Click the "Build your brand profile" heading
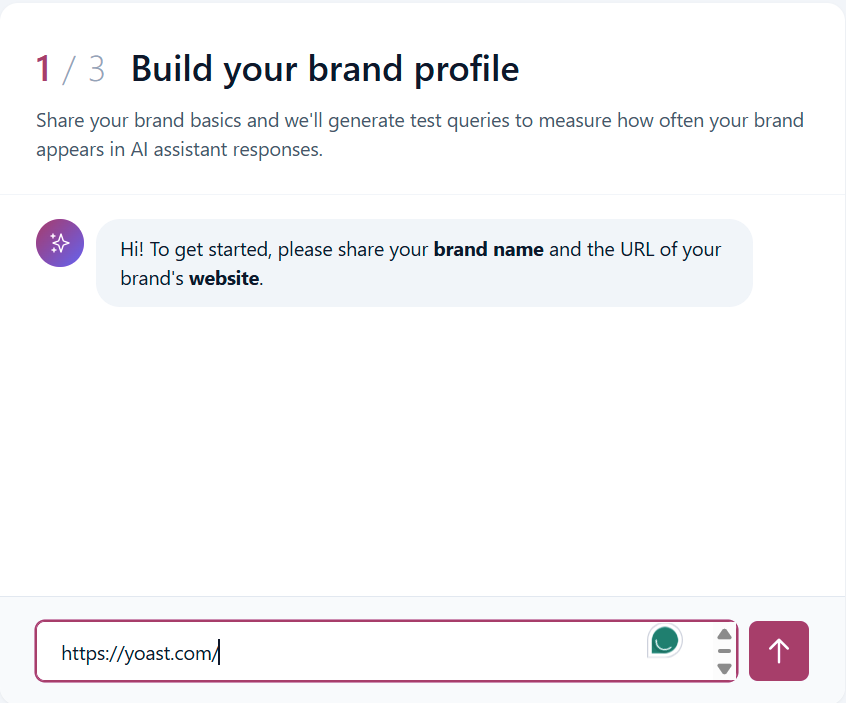This screenshot has width=846, height=703. (x=325, y=69)
